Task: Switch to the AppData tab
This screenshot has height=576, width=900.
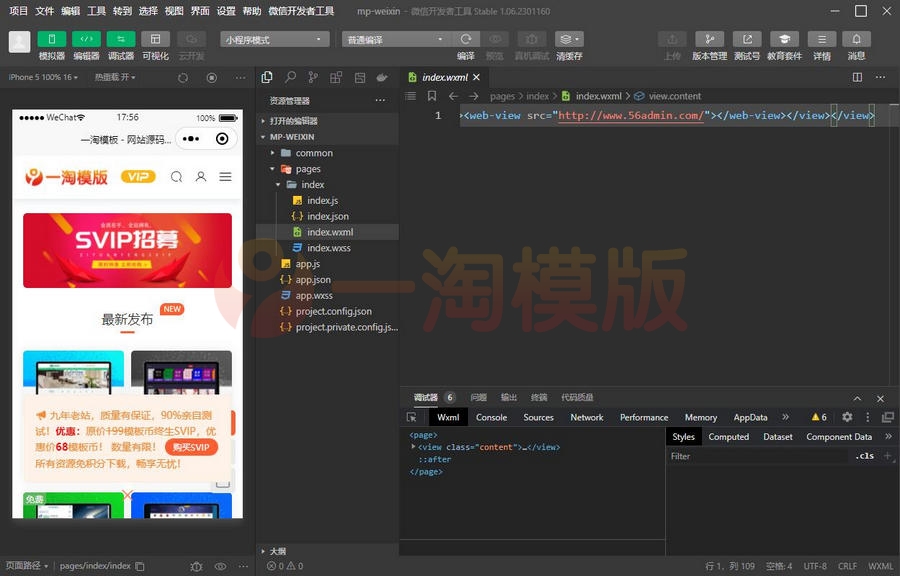Action: click(x=750, y=417)
